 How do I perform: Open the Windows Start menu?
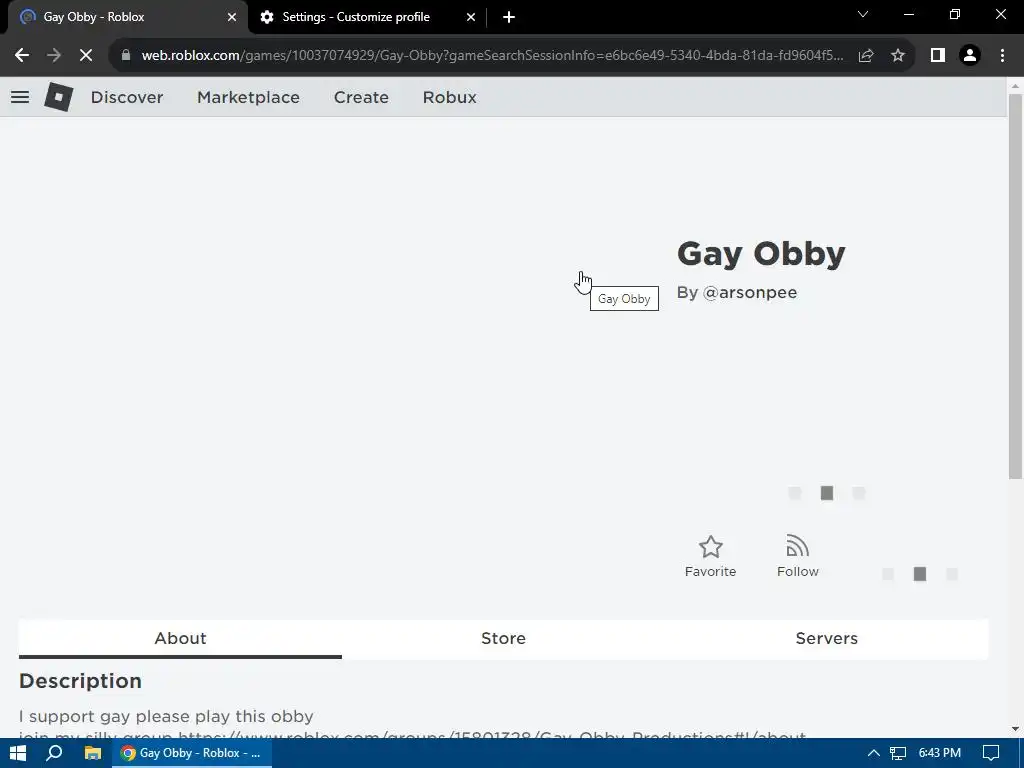tap(18, 753)
